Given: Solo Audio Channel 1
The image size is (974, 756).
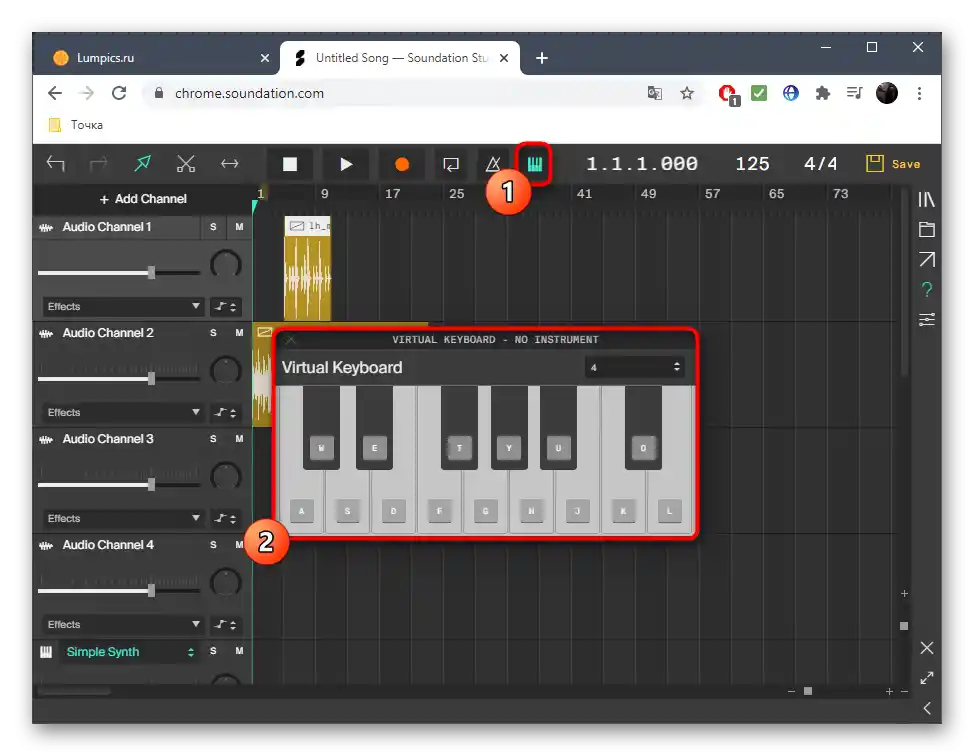Looking at the screenshot, I should (x=213, y=227).
